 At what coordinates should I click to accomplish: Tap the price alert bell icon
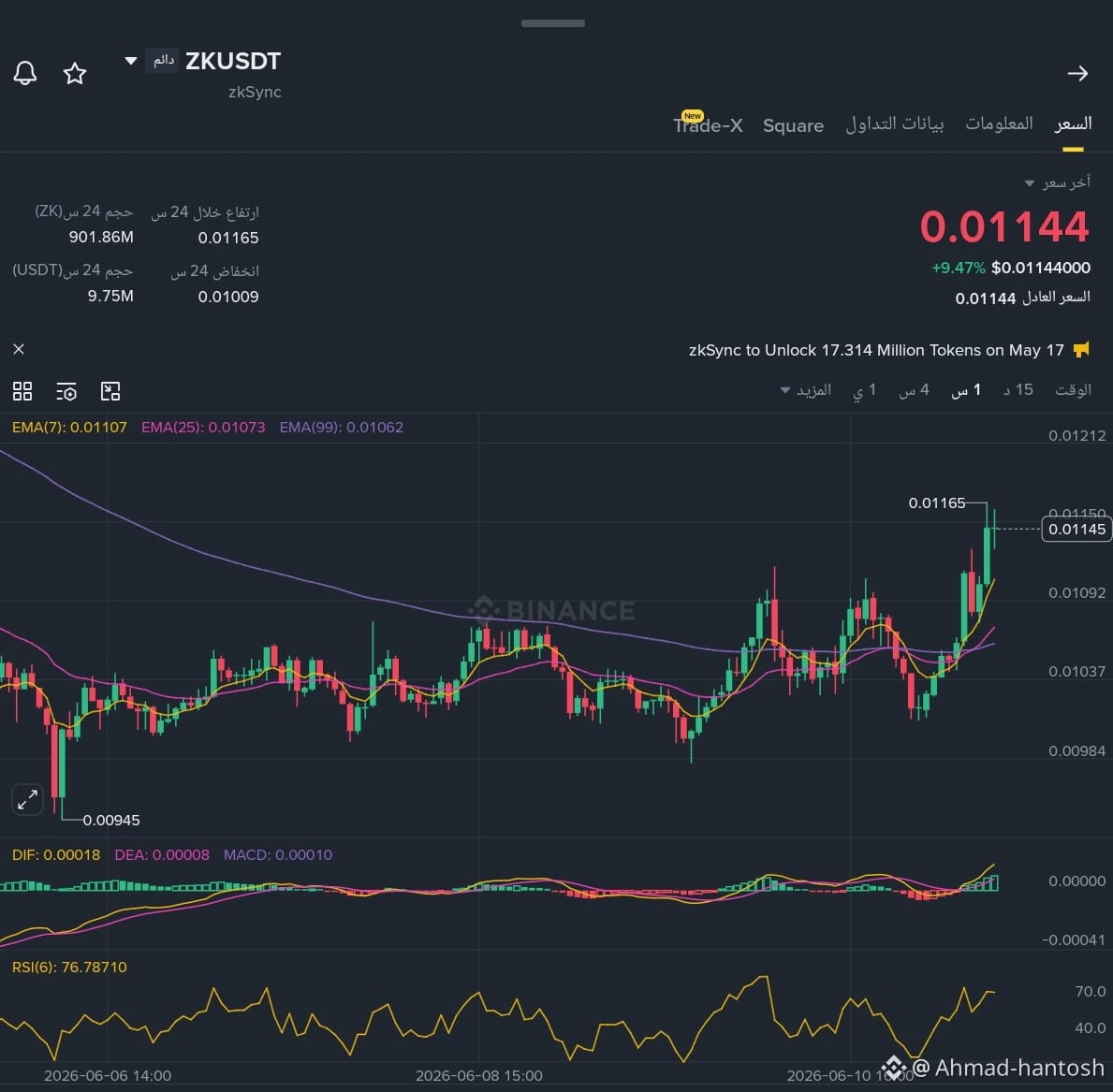coord(25,73)
